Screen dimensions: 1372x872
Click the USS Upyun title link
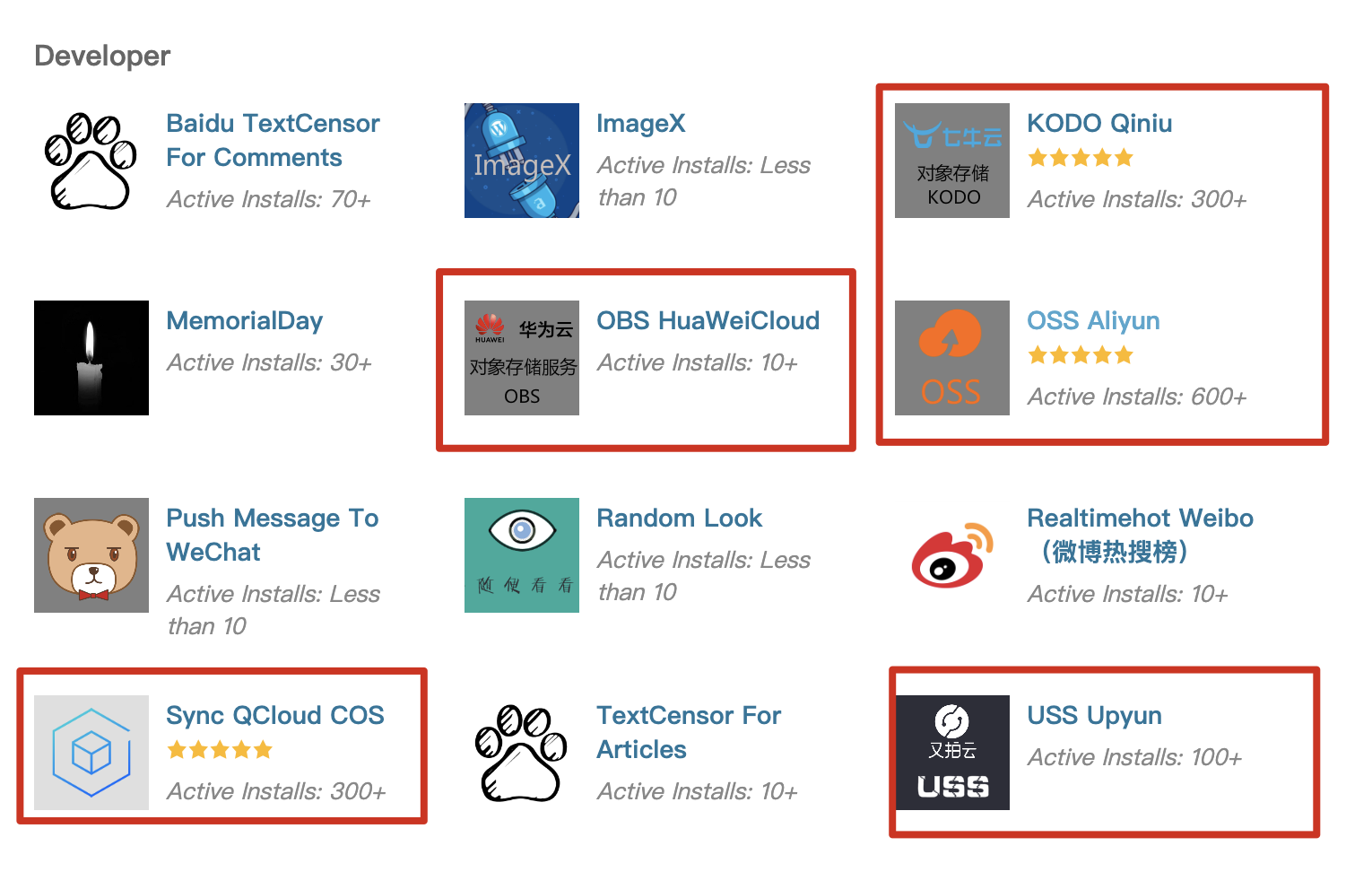tap(1093, 715)
